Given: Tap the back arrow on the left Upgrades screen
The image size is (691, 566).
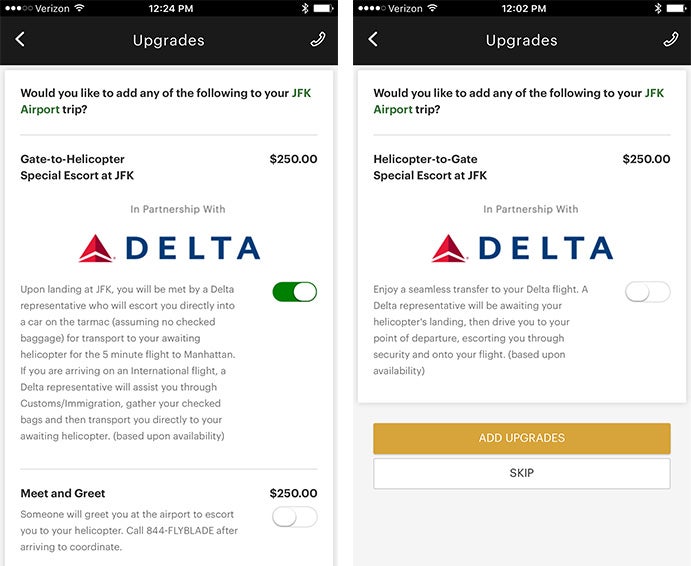Looking at the screenshot, I should tap(20, 39).
